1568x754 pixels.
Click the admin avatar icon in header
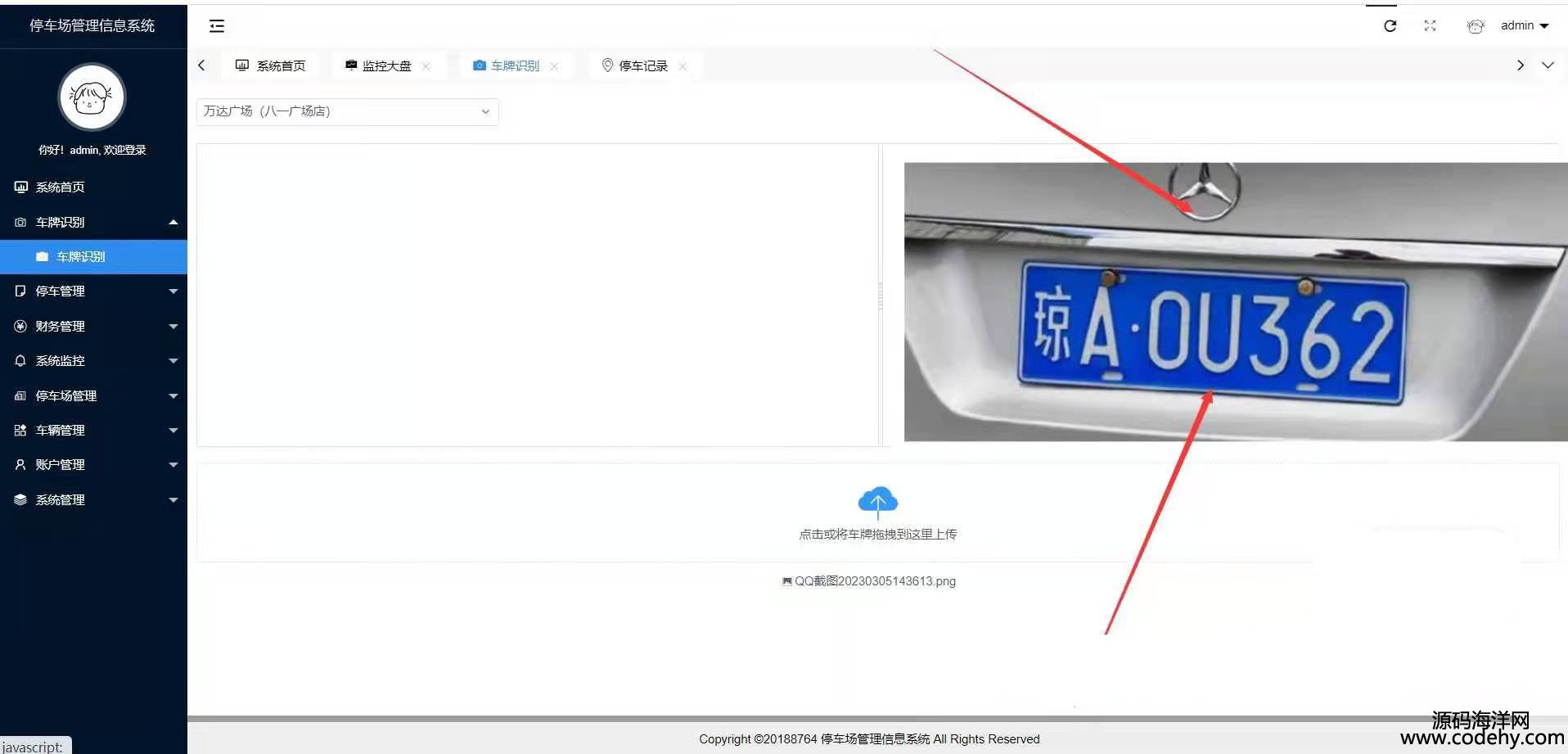(1476, 26)
